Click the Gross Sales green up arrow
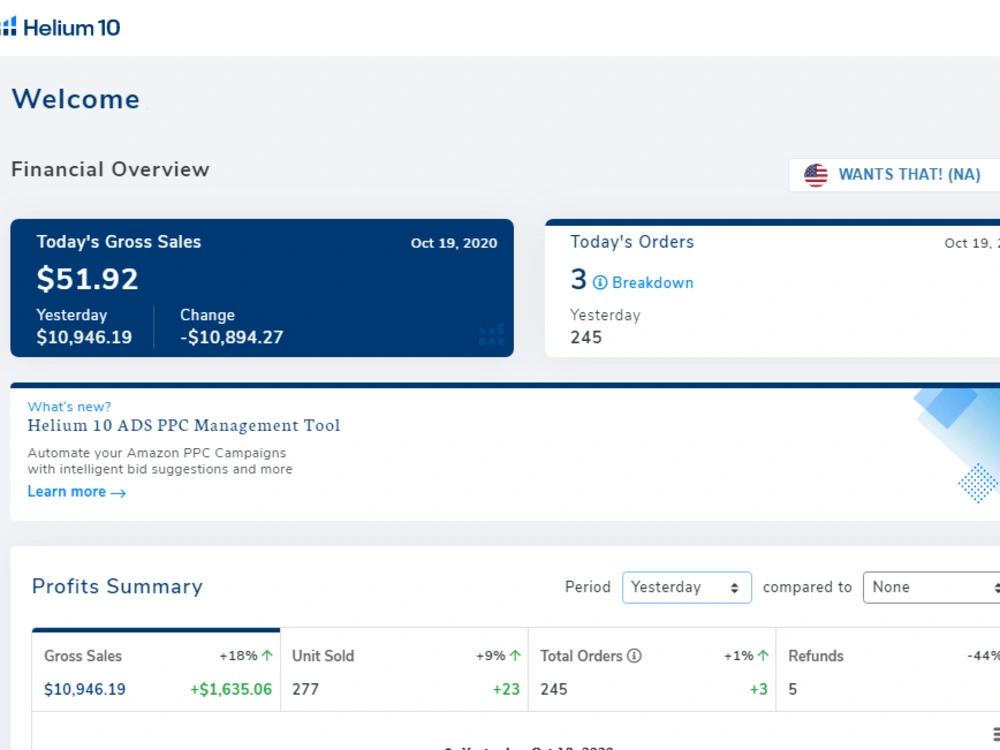 (267, 656)
